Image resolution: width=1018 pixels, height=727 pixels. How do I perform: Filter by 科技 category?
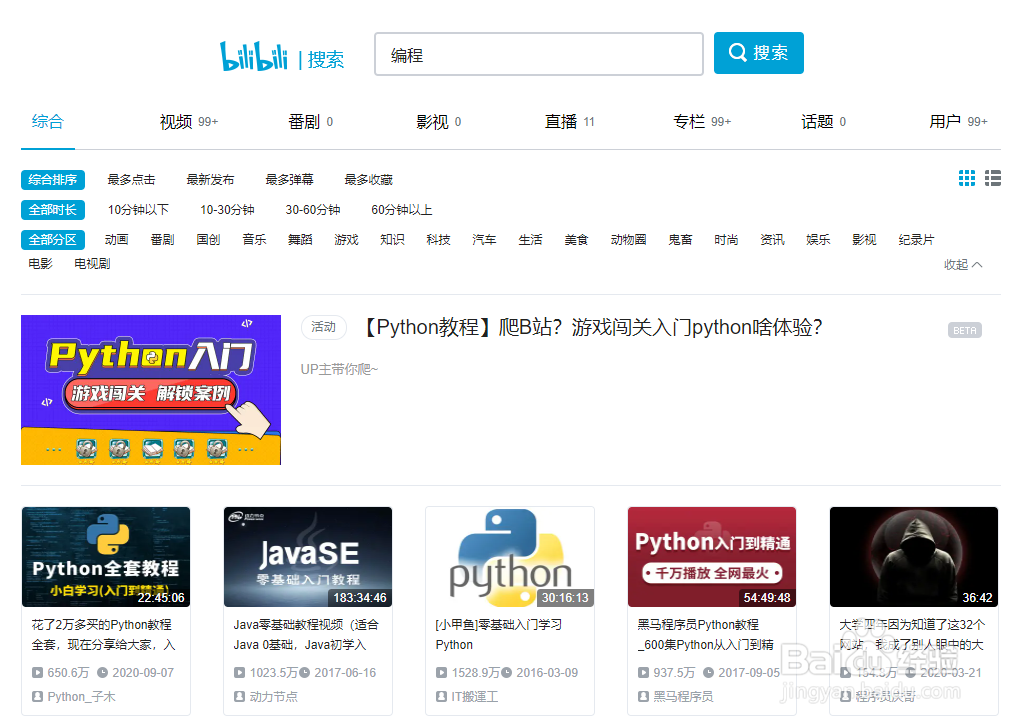click(x=439, y=240)
